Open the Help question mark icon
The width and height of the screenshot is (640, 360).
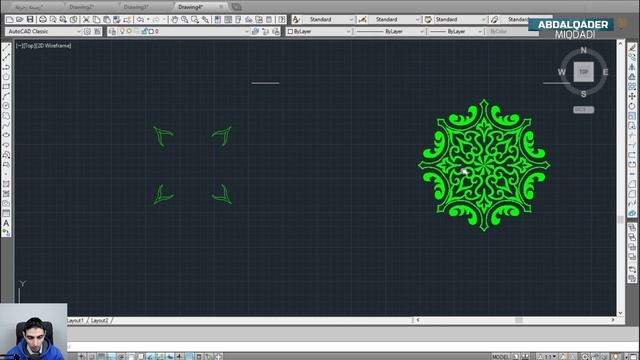click(282, 19)
